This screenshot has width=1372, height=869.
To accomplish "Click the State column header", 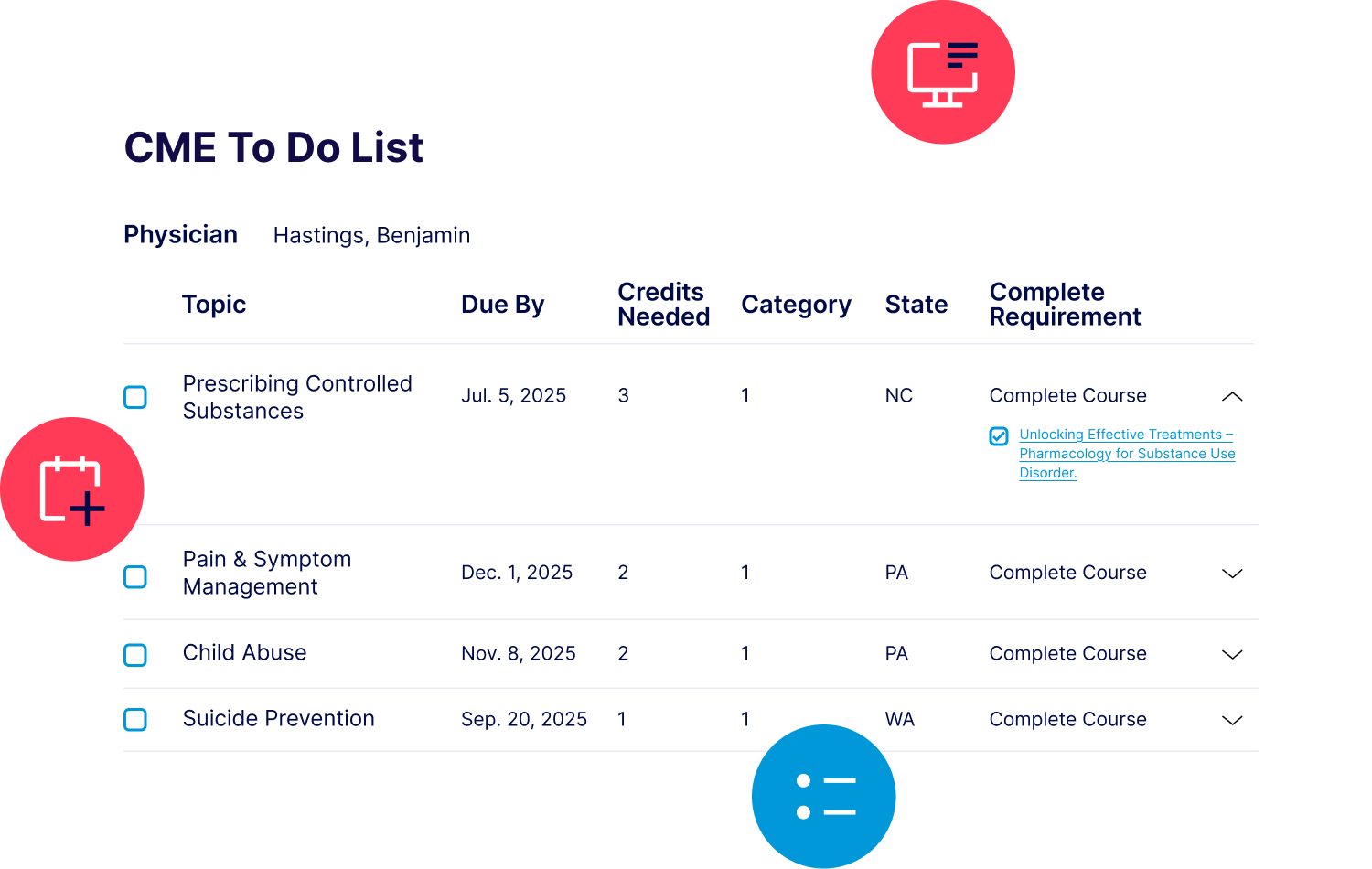I will pos(916,305).
